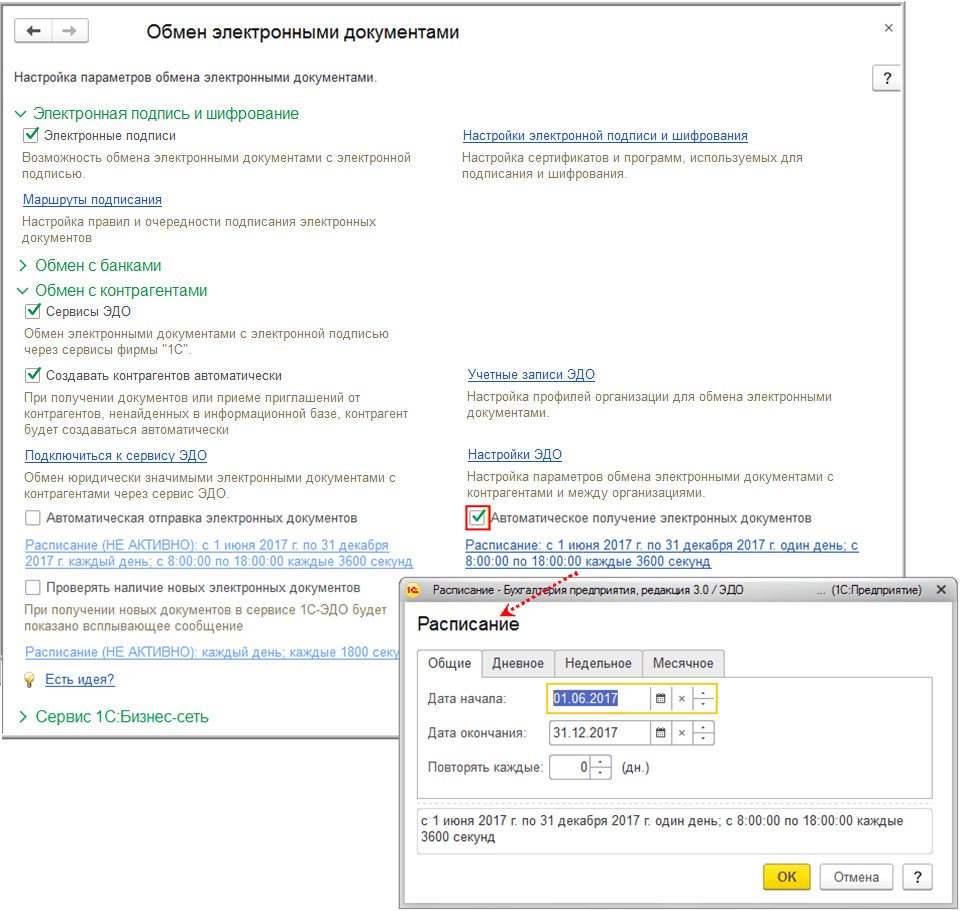Image resolution: width=961 pixels, height=911 pixels.
Task: Click the back navigation arrow
Action: click(33, 31)
